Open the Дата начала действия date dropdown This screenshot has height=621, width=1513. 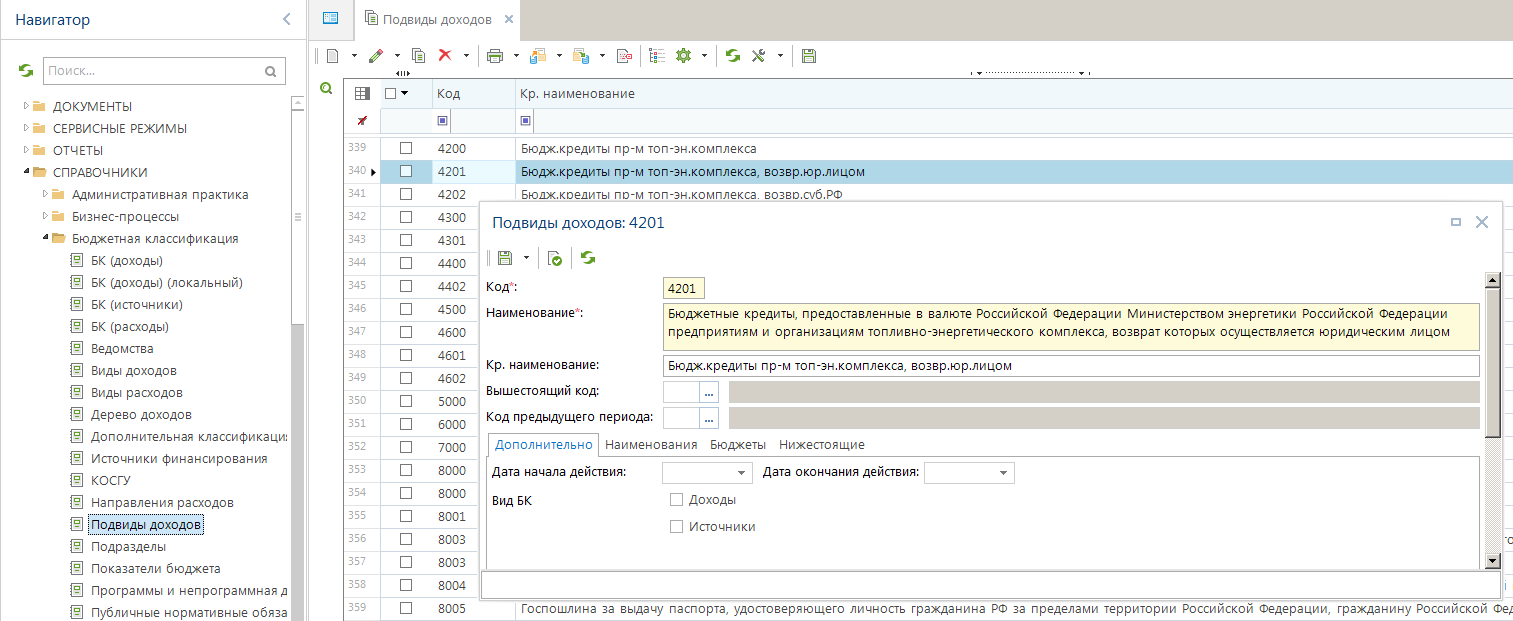(742, 472)
